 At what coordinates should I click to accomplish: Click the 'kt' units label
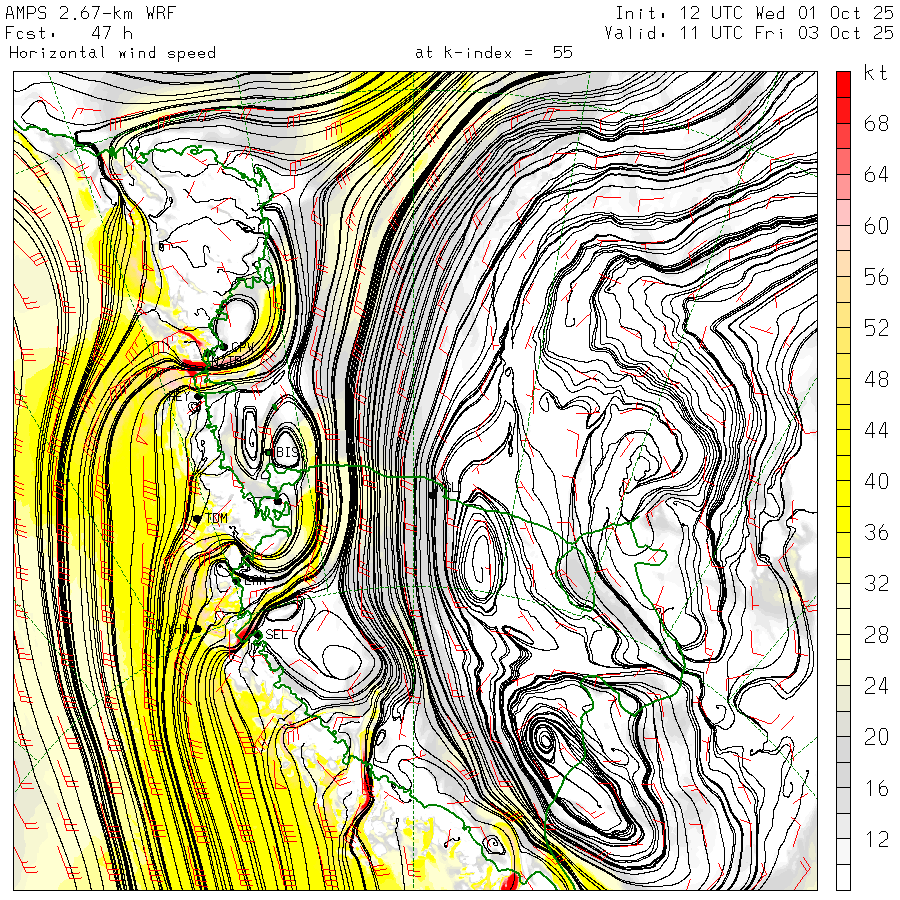(876, 73)
